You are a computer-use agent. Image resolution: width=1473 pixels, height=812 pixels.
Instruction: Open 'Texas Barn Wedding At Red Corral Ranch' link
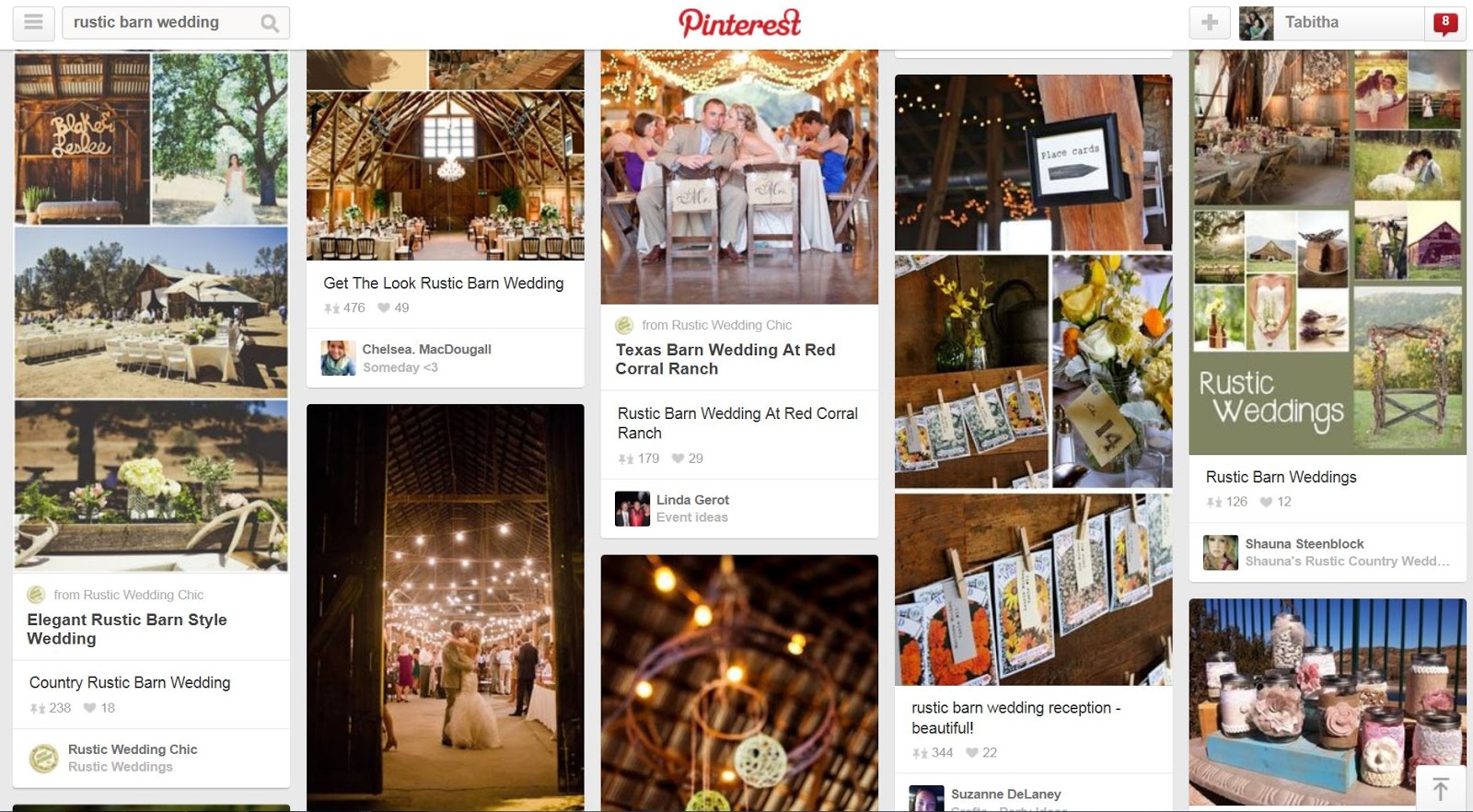pos(725,359)
